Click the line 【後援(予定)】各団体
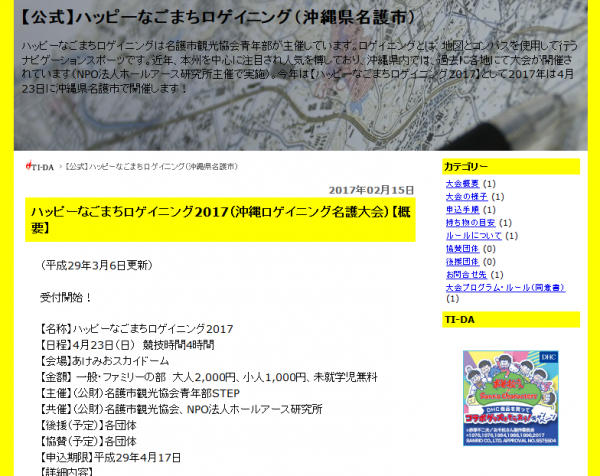Screen dimensions: 600x476 pyautogui.click(x=88, y=425)
